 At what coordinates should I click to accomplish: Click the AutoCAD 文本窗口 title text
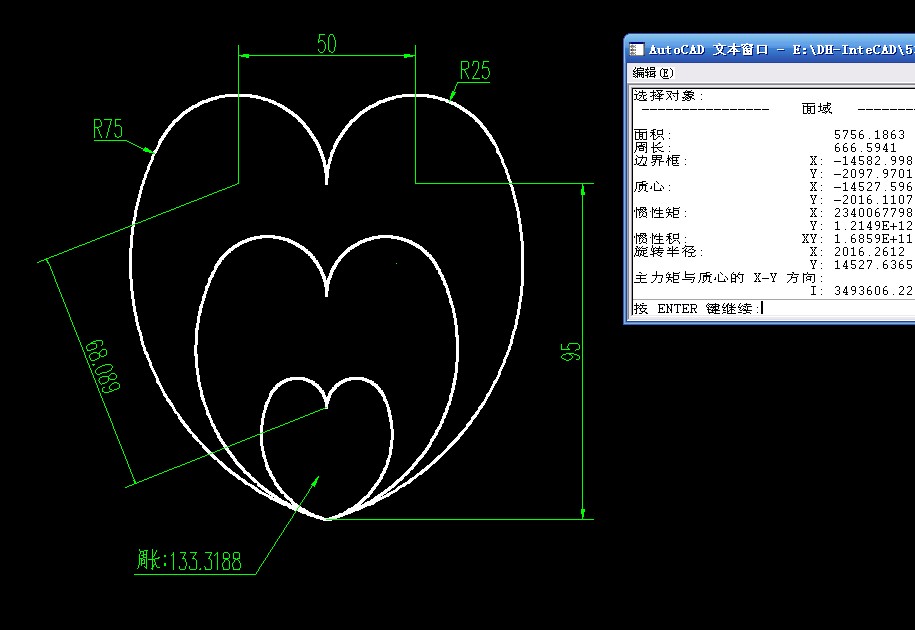click(x=708, y=50)
